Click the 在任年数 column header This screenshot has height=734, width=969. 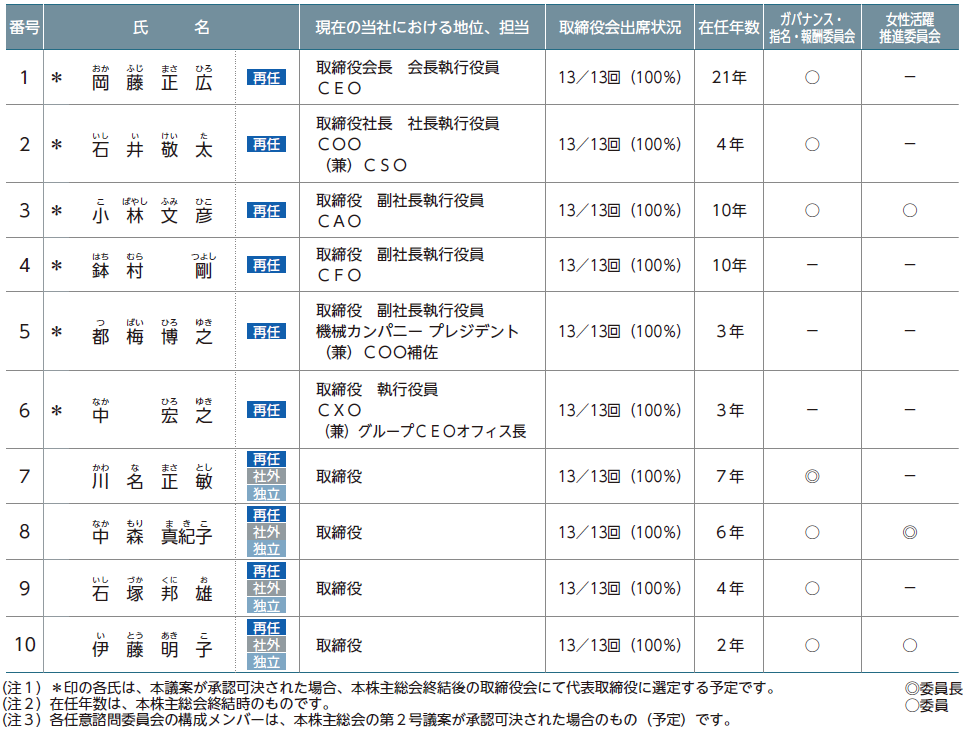pos(729,27)
